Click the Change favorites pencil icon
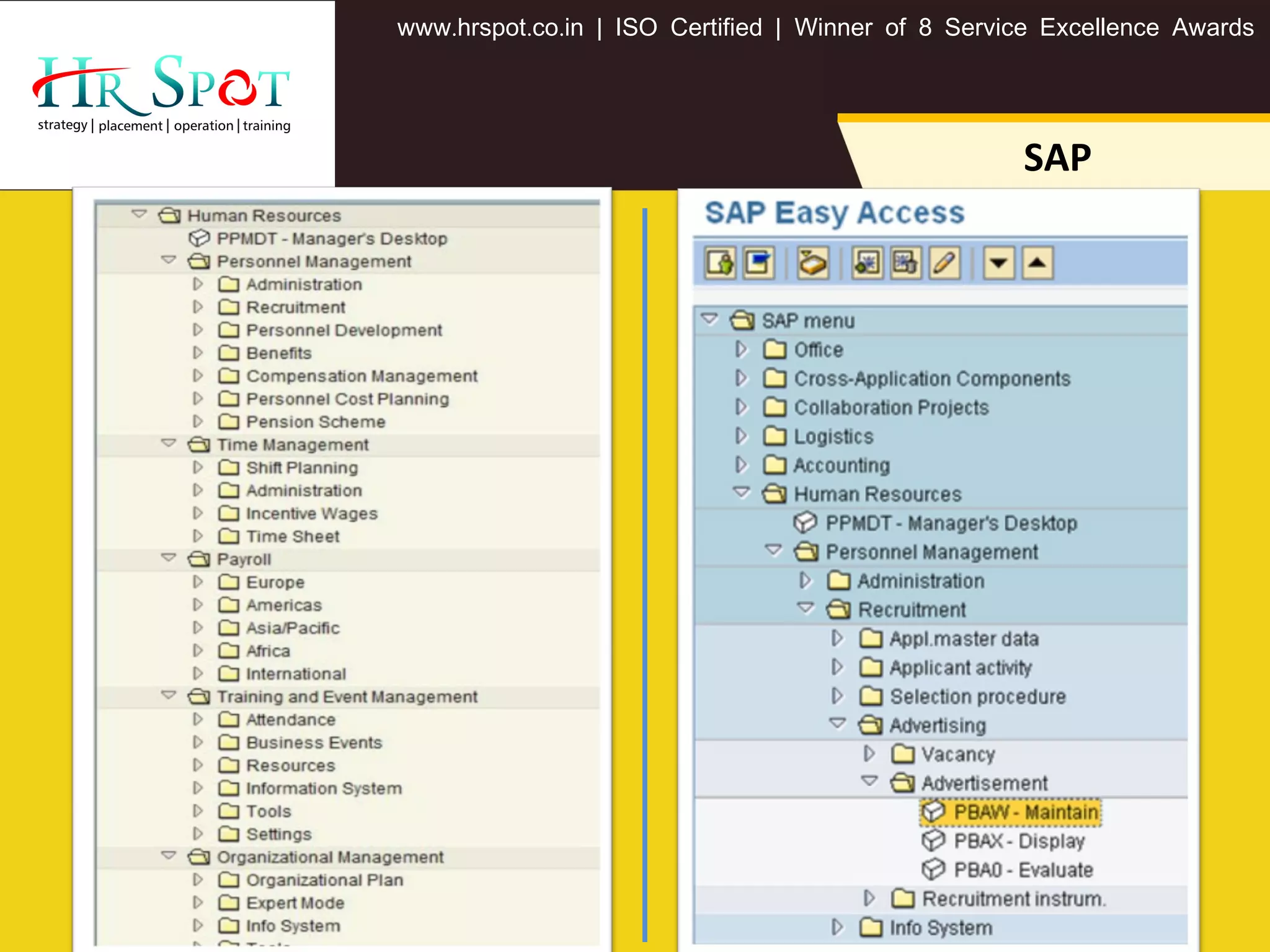Viewport: 1270px width, 952px height. click(x=944, y=263)
